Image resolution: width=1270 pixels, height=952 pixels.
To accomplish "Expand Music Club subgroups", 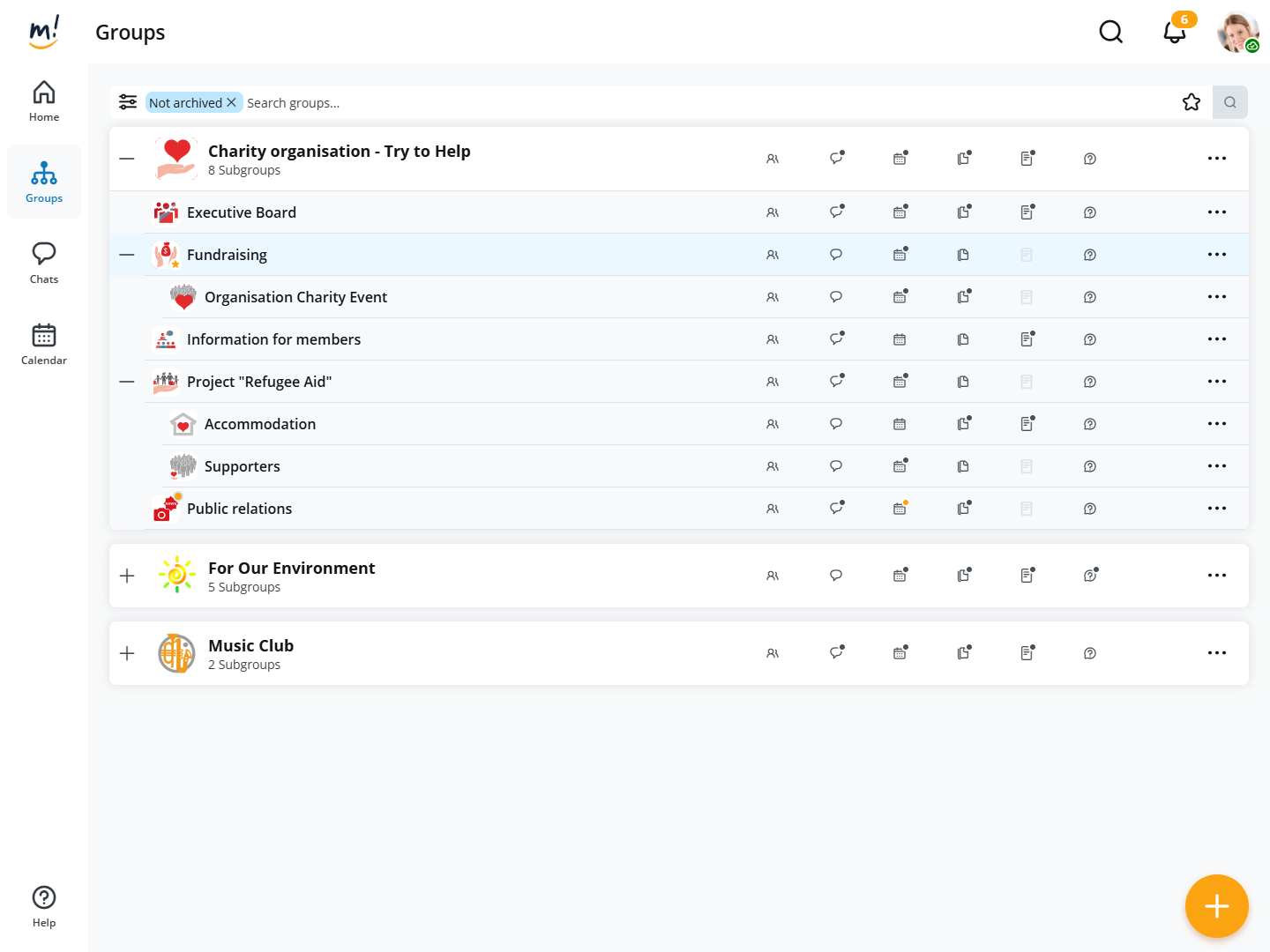I will pos(127,653).
